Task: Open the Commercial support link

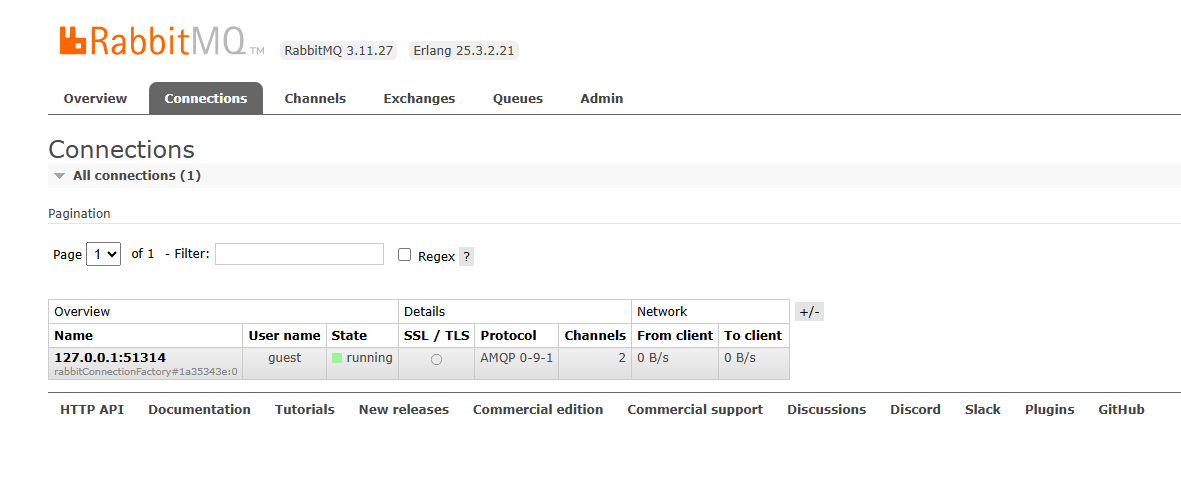Action: click(x=695, y=410)
